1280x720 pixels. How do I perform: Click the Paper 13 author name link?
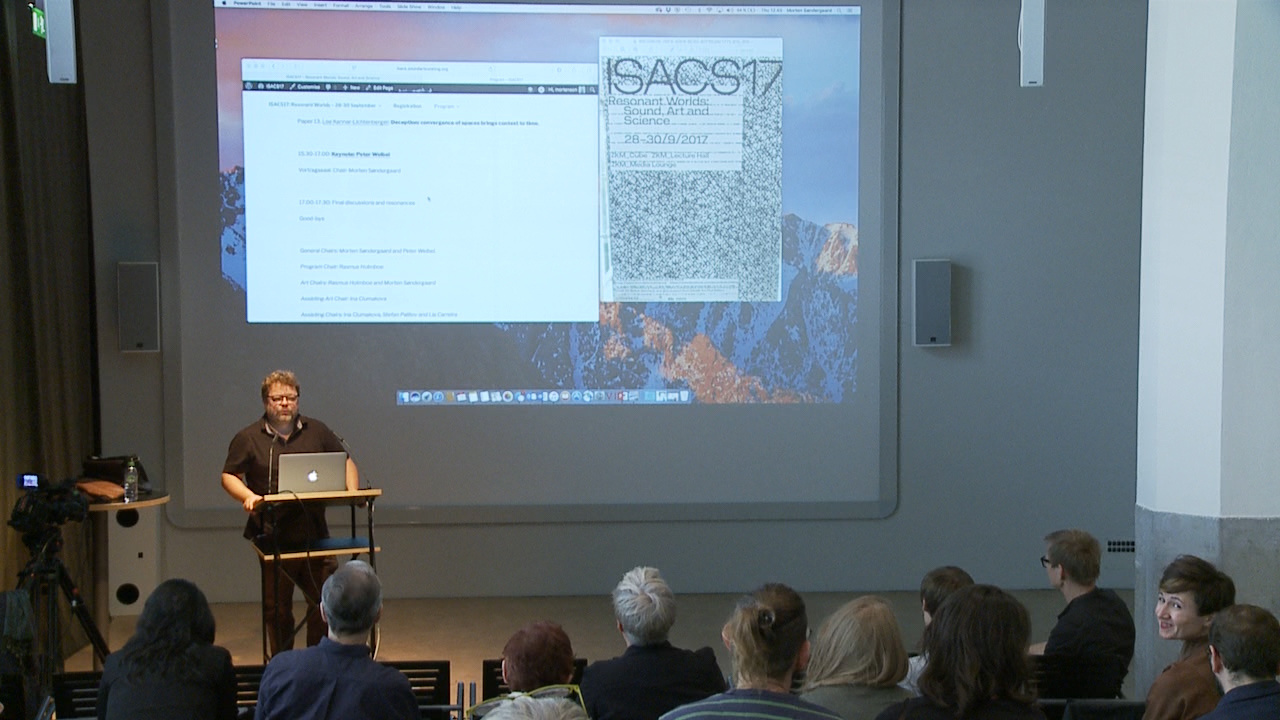353,121
